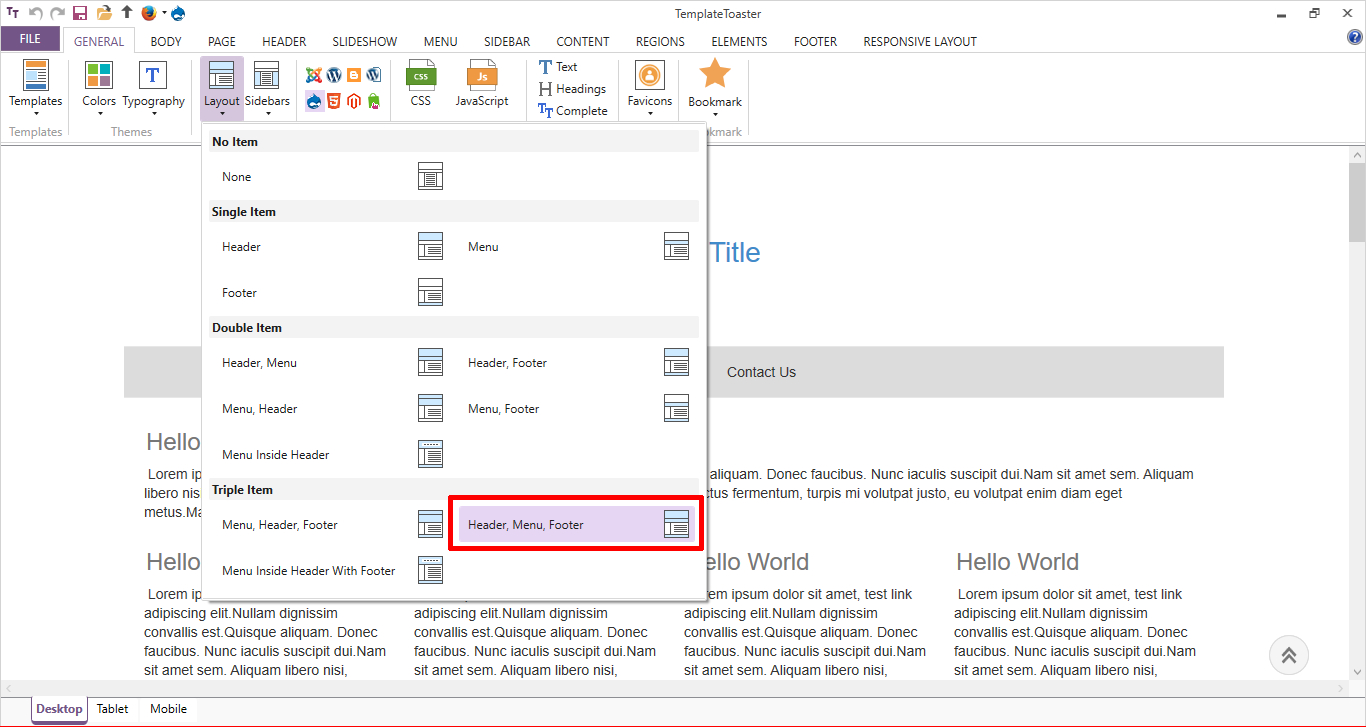Screen dimensions: 1366x727
Task: Switch to Tablet preview tab
Action: [x=112, y=709]
